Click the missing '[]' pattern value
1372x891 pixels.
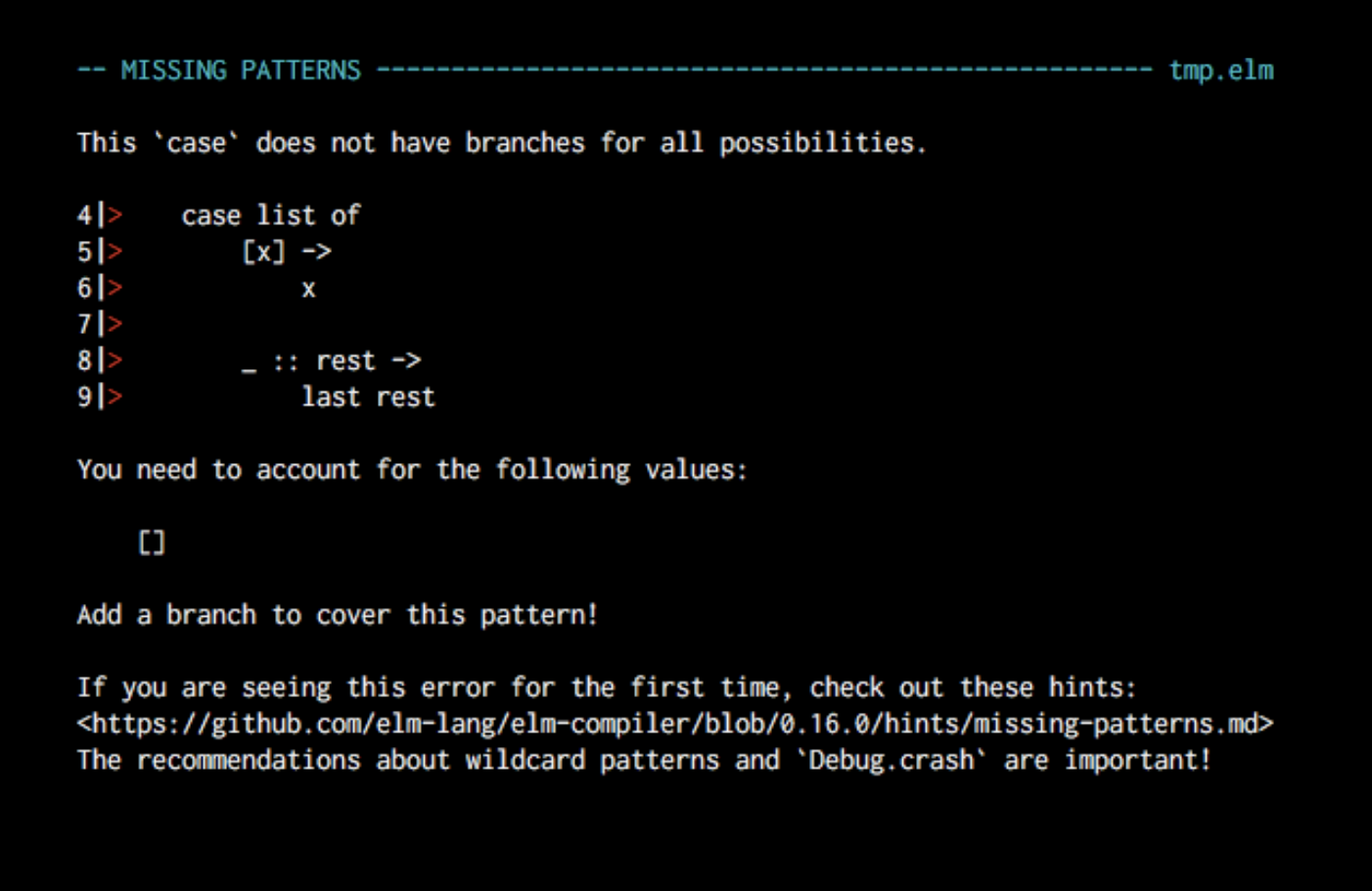[x=152, y=542]
